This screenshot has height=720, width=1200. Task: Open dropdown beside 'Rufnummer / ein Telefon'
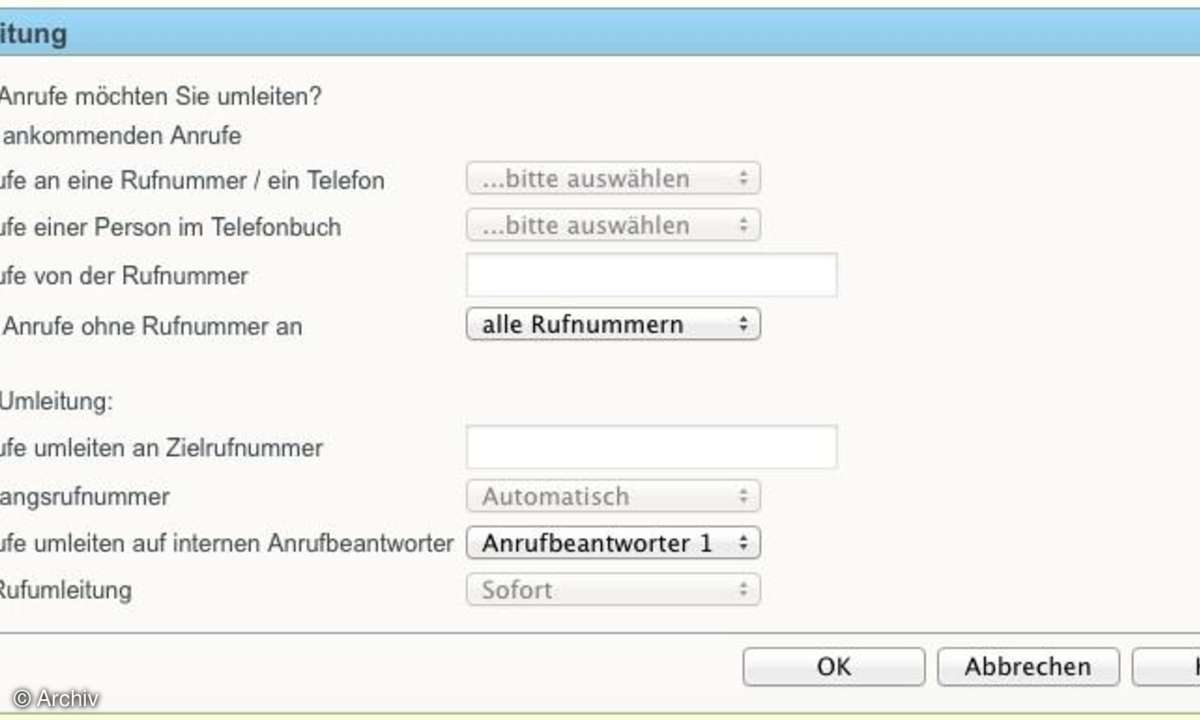613,179
